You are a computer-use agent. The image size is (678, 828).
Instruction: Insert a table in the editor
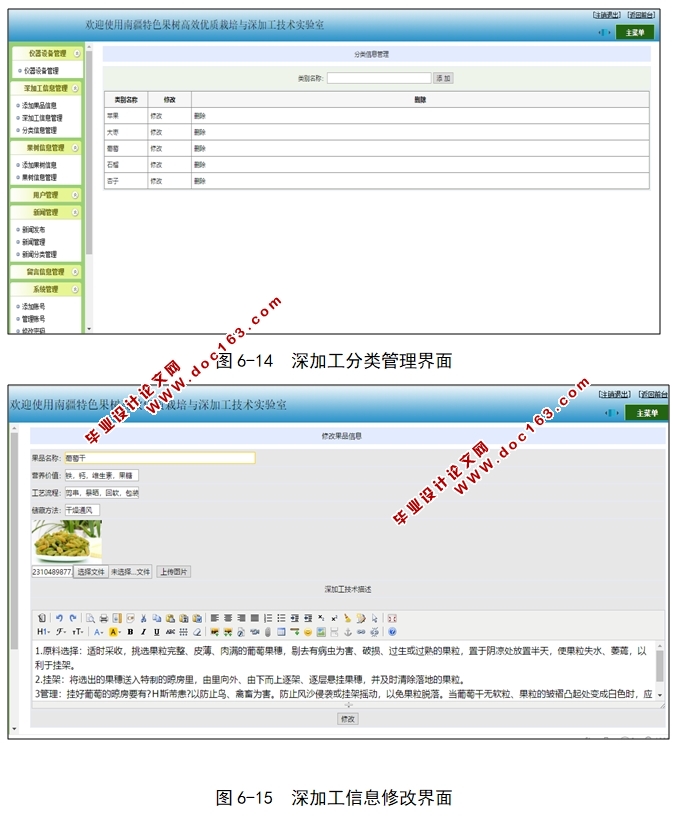pos(281,632)
